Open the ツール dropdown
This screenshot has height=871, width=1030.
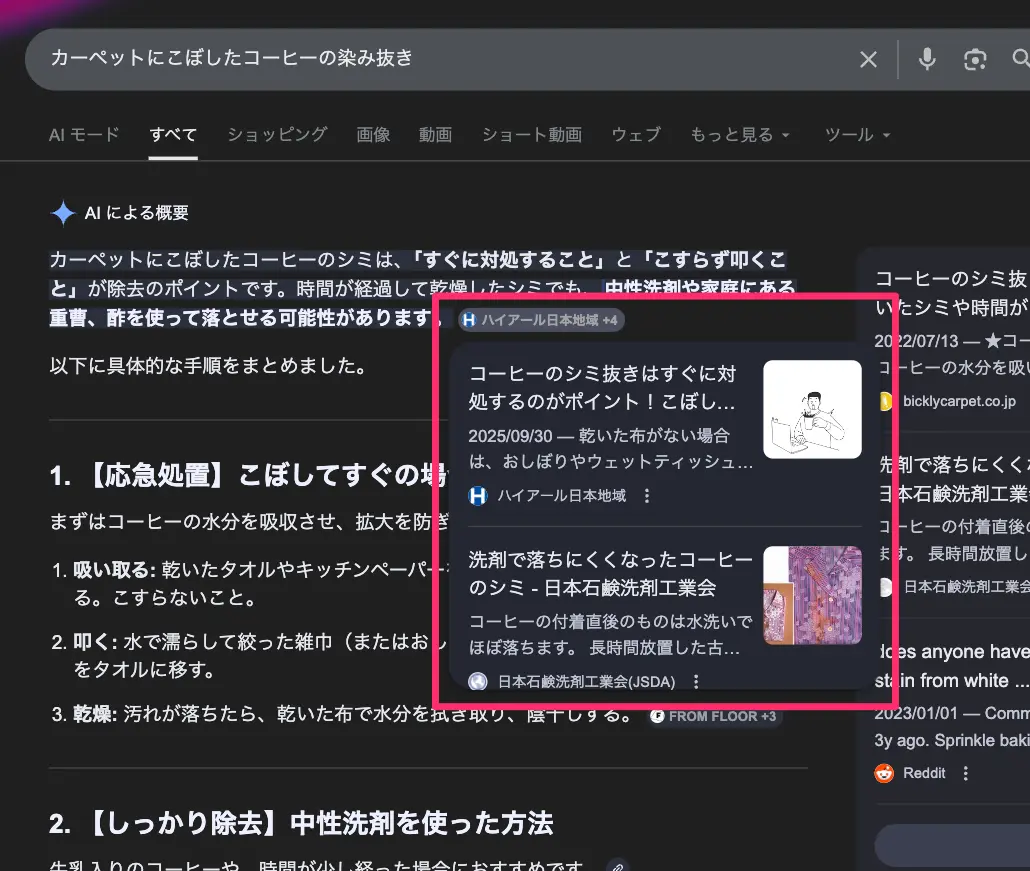click(857, 134)
